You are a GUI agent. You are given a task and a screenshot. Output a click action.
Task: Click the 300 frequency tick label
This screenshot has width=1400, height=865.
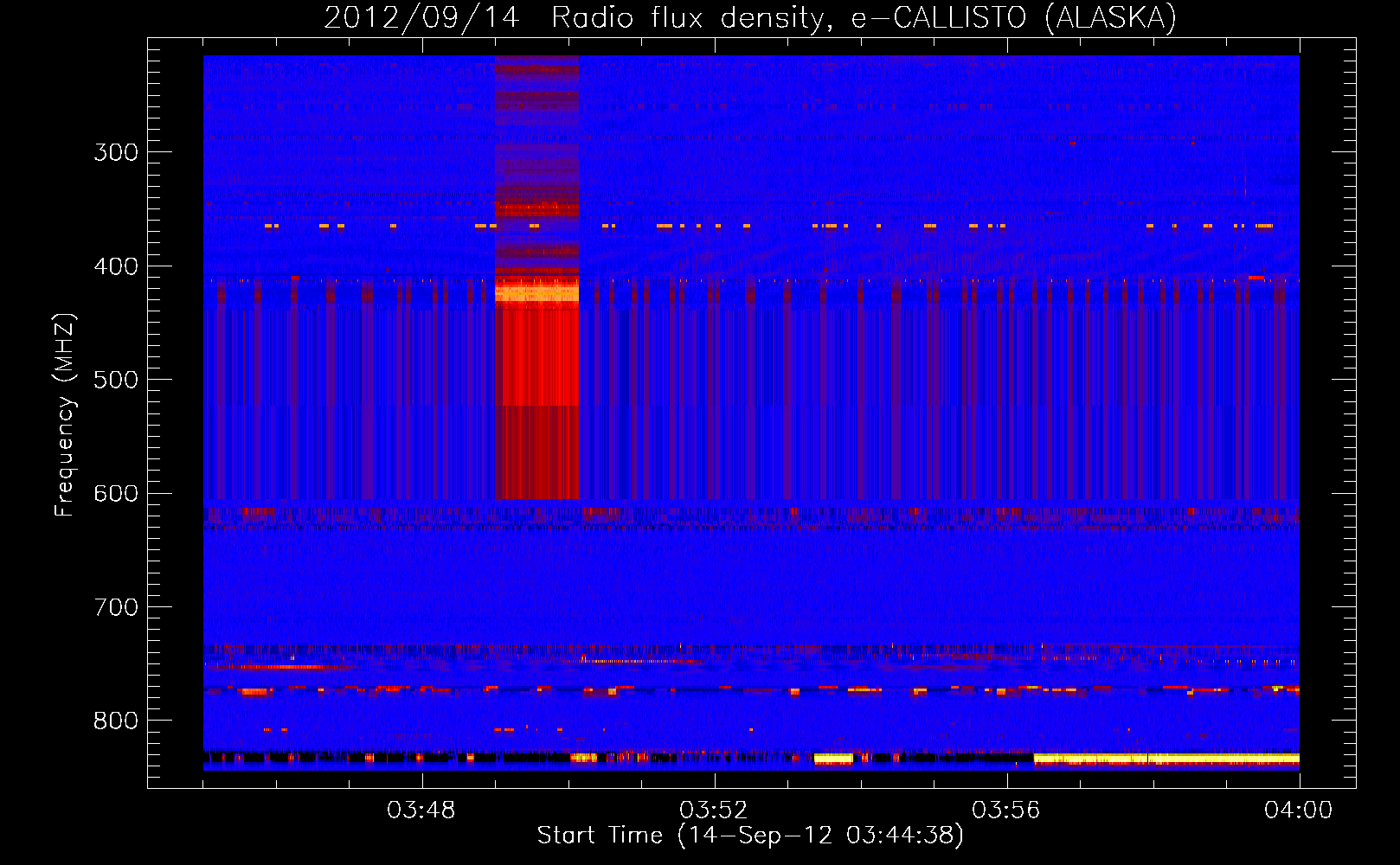coord(116,152)
